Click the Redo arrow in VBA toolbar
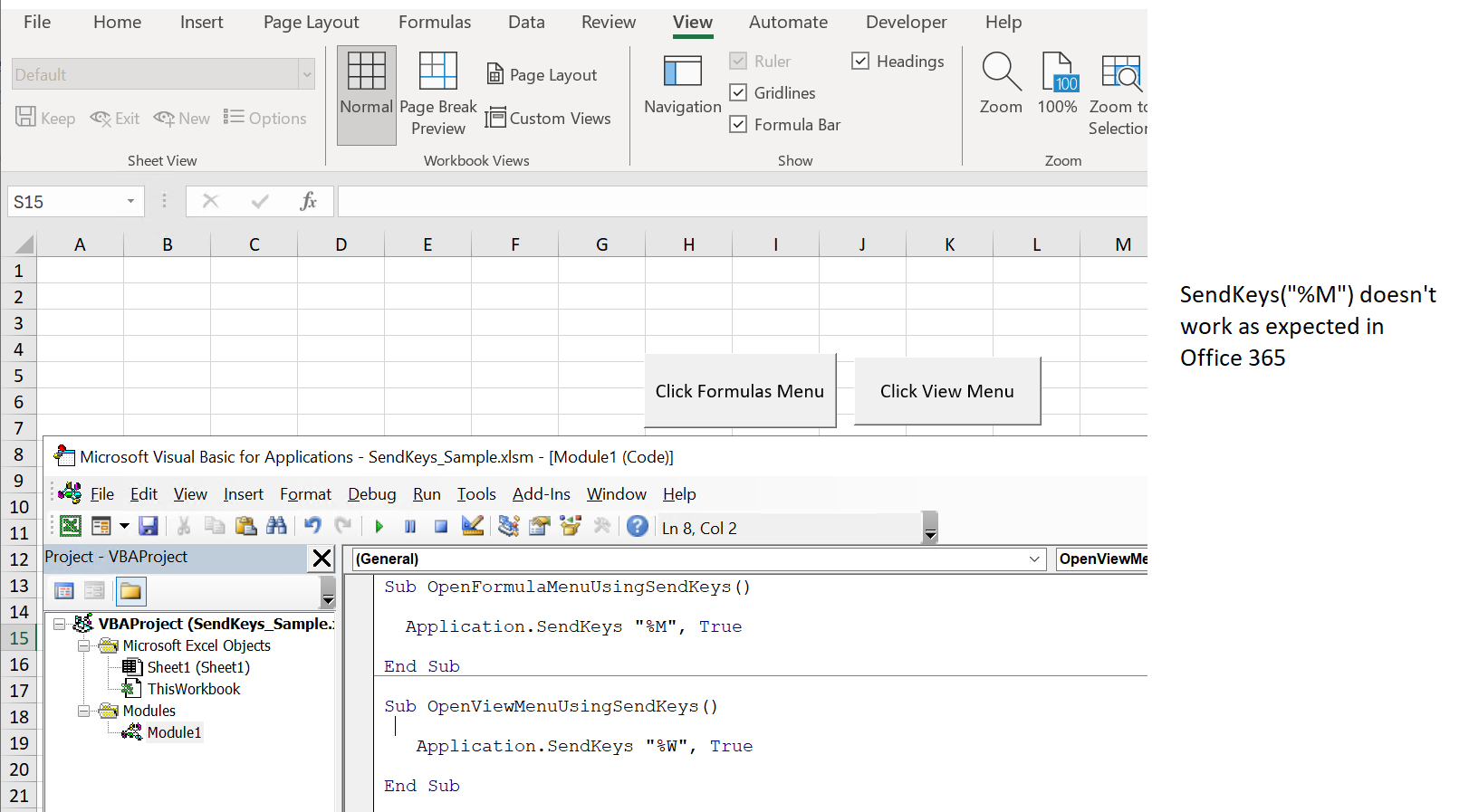 [343, 526]
